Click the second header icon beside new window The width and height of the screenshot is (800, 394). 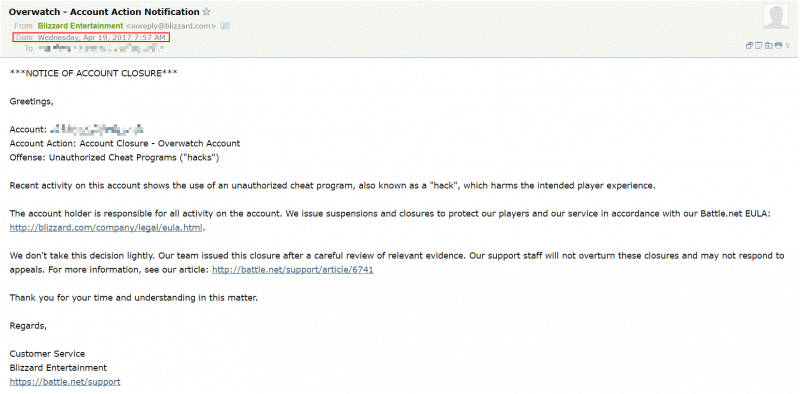tap(758, 46)
